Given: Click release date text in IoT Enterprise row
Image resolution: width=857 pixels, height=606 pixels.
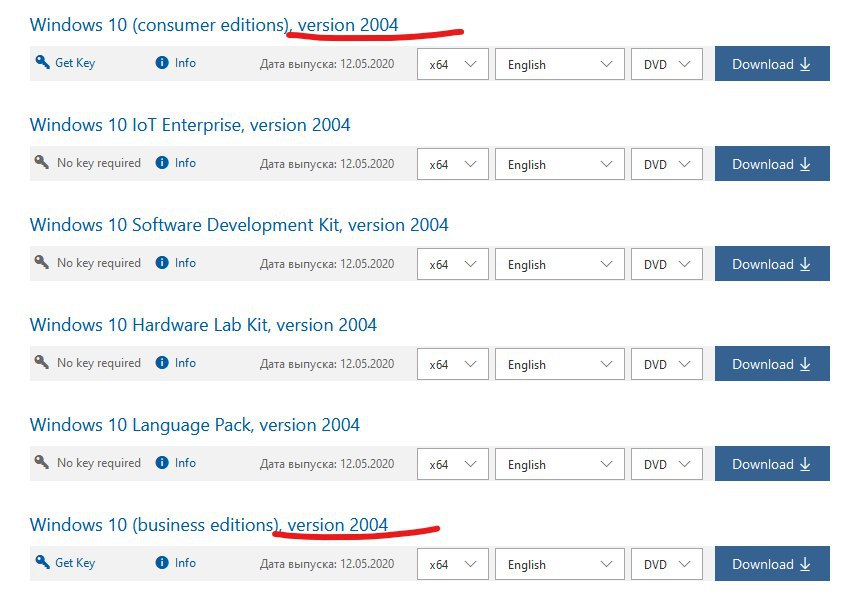Looking at the screenshot, I should pos(327,164).
